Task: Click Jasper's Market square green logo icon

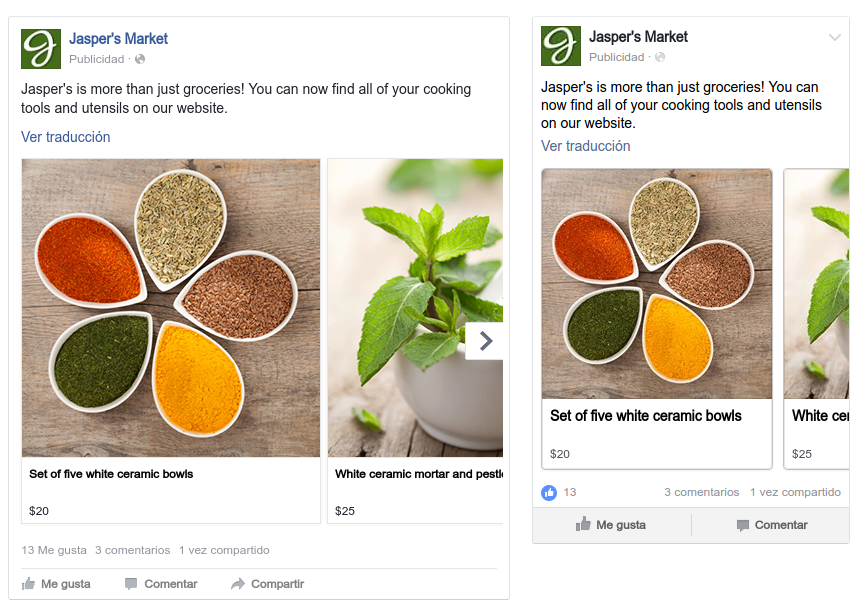Action: click(40, 47)
